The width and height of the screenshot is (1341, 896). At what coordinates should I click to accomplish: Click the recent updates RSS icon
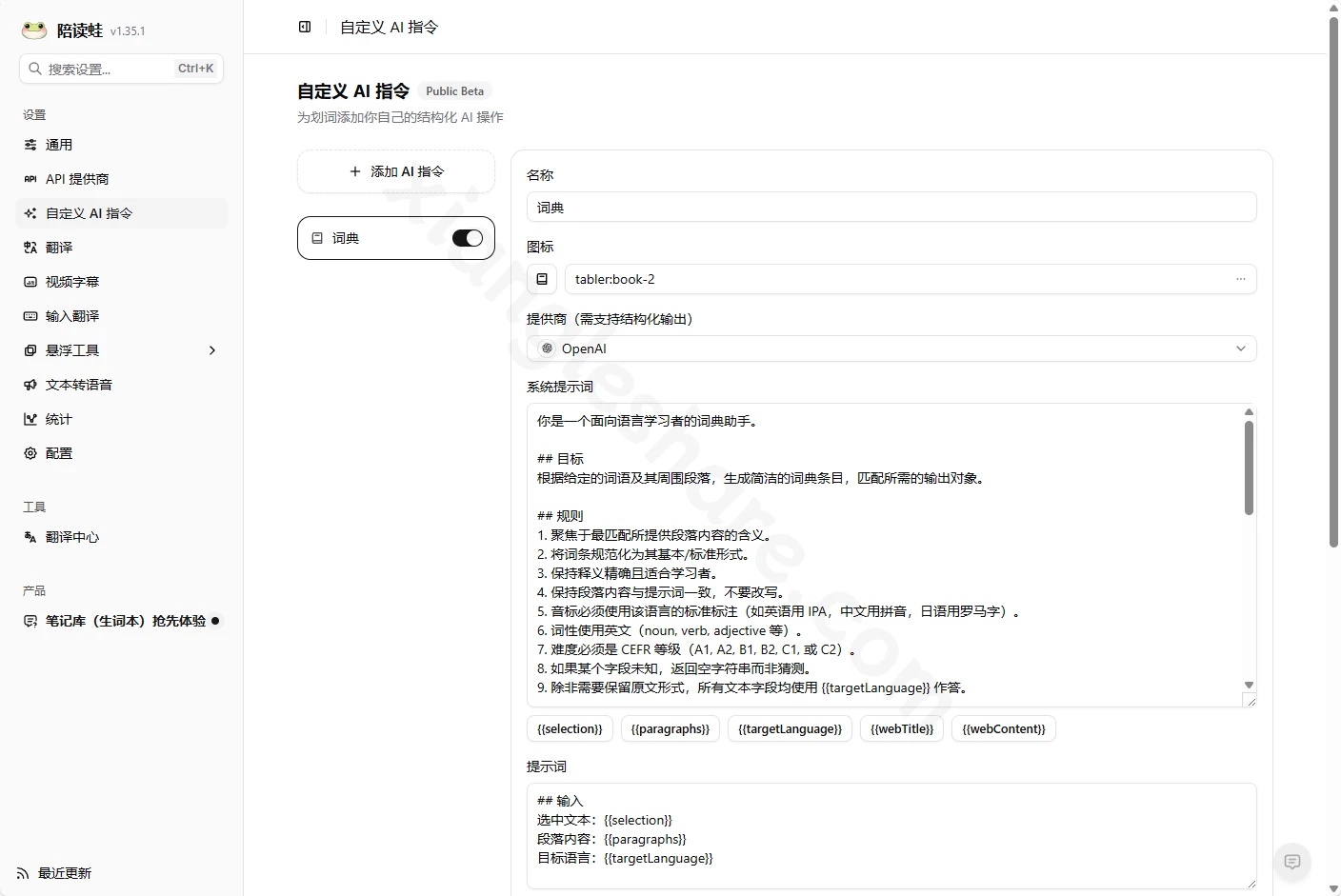[23, 873]
